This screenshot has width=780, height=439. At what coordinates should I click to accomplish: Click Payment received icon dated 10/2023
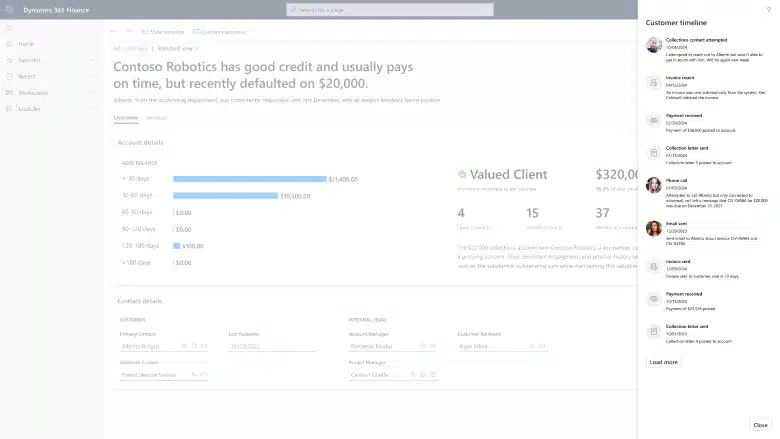[x=654, y=299]
